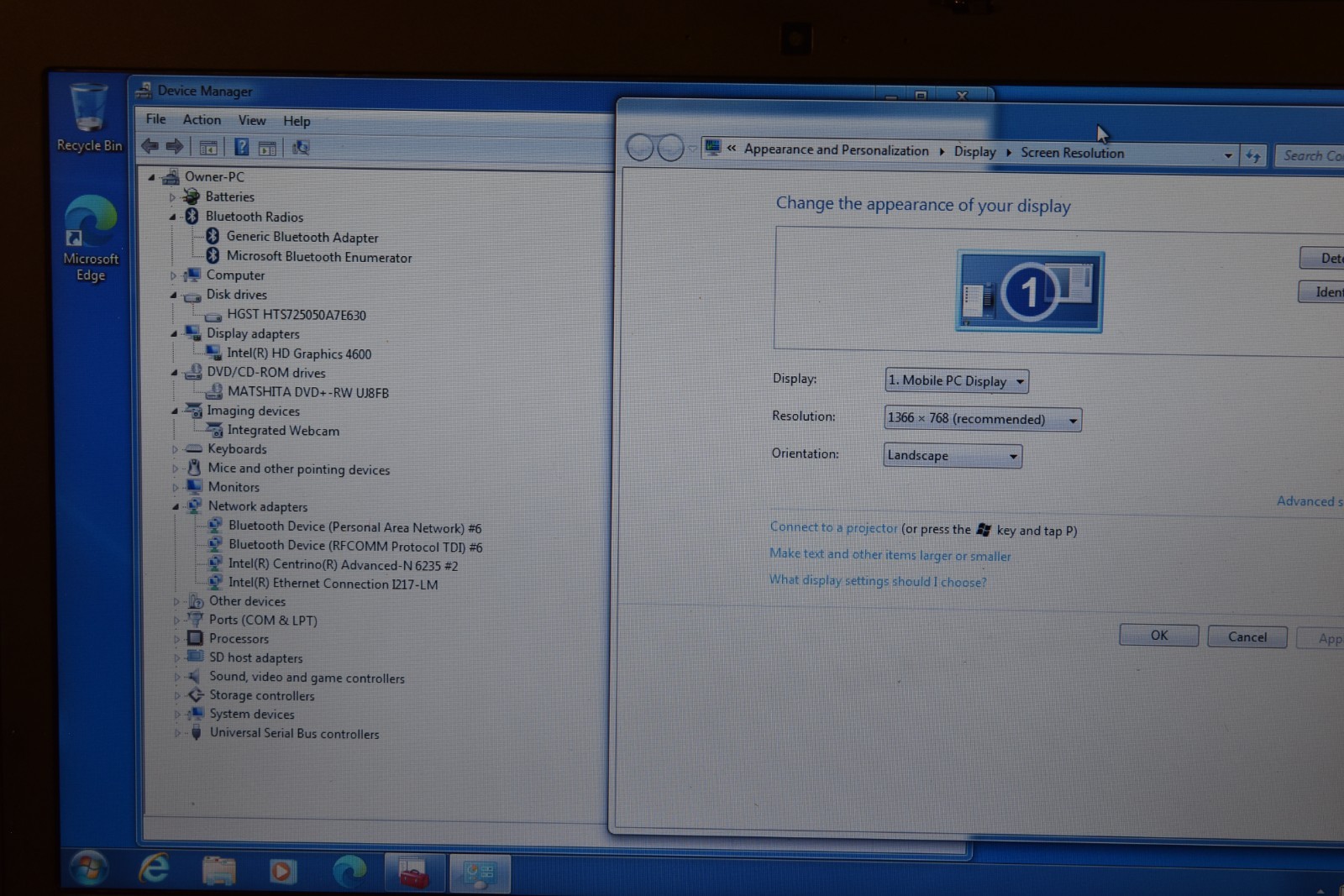Expand the Processors category
This screenshot has height=896, width=1344.
176,639
